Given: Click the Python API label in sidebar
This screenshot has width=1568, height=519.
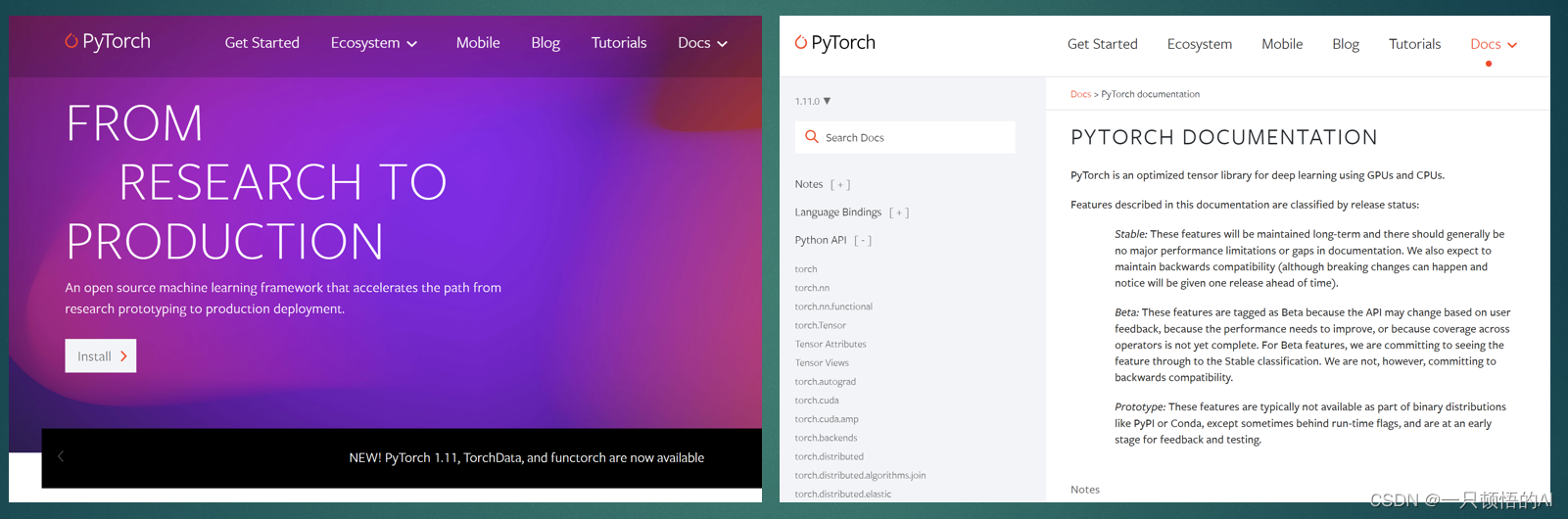Looking at the screenshot, I should coord(821,240).
